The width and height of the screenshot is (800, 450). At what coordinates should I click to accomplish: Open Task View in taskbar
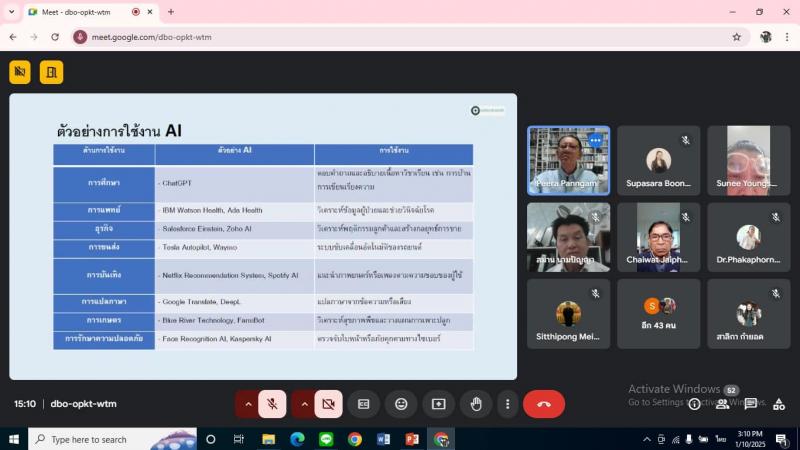[238, 439]
